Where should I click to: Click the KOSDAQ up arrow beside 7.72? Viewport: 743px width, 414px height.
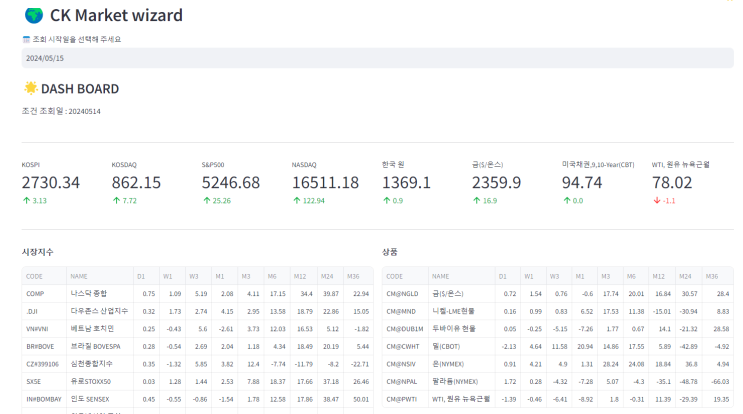click(117, 200)
